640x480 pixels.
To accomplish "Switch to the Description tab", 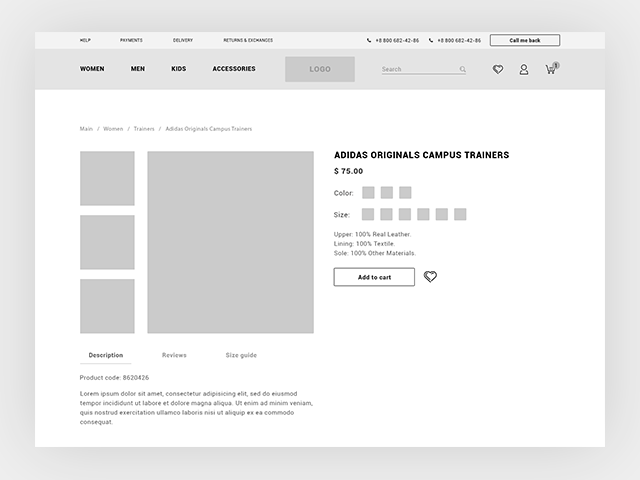I will (x=106, y=355).
